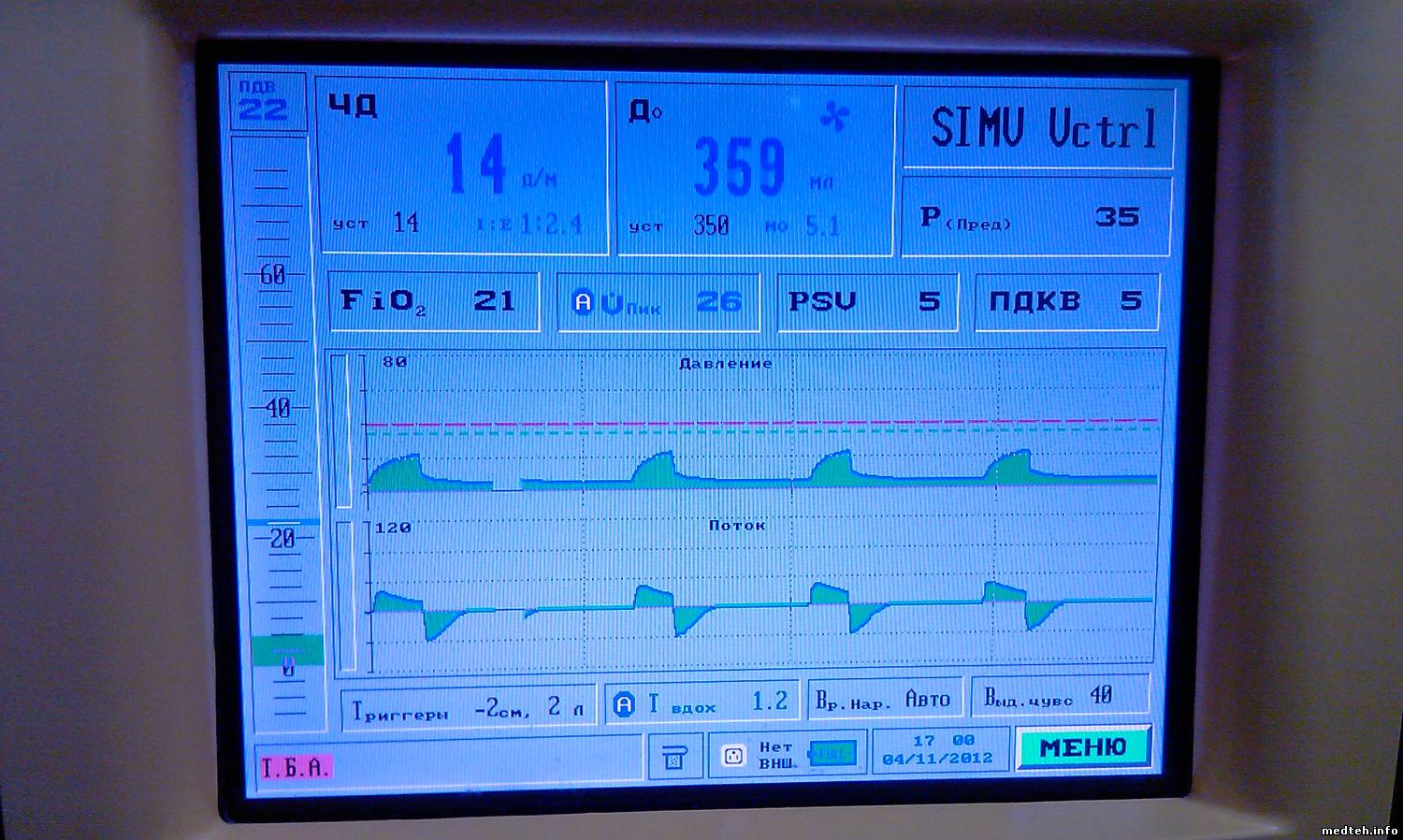Open the SIMV Vctrl mode selector

tap(1040, 129)
